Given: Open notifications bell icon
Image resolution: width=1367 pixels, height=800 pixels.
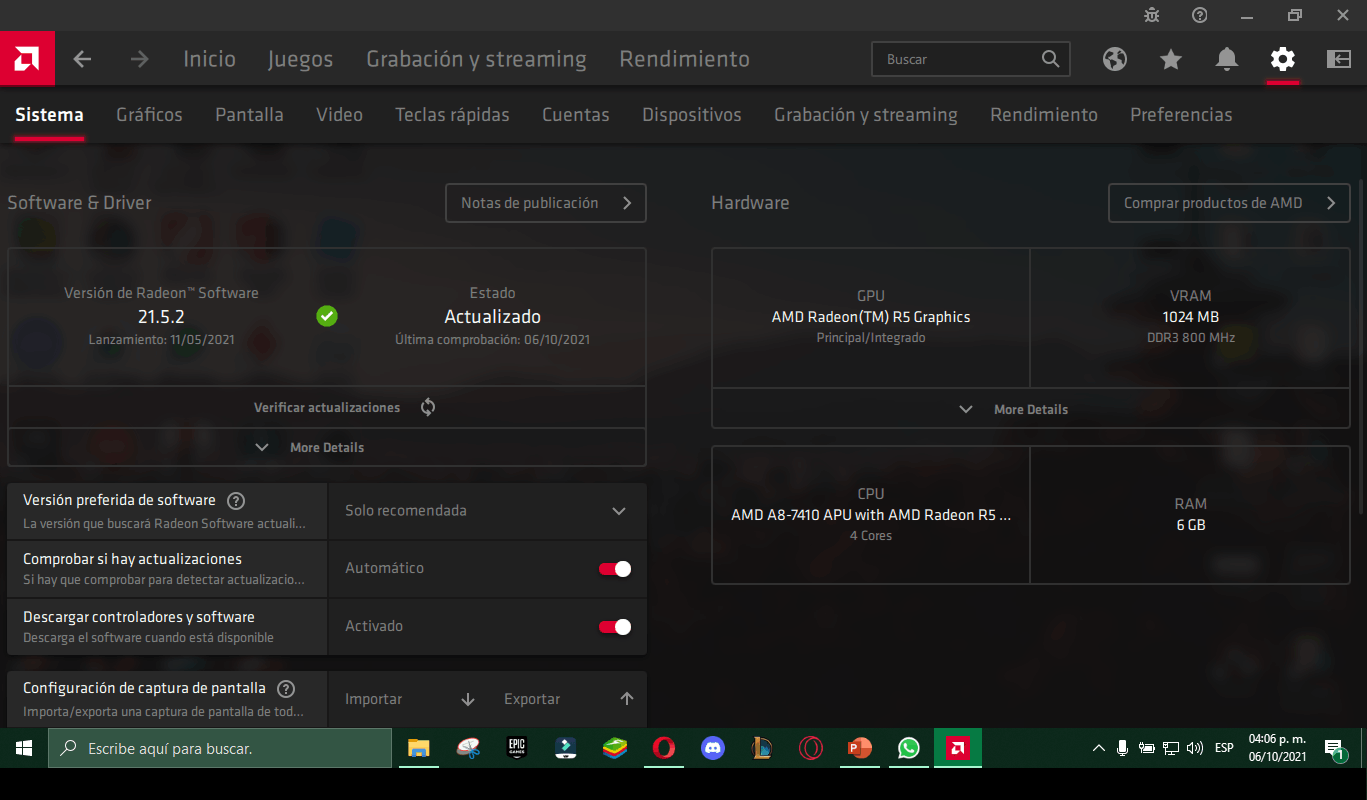Looking at the screenshot, I should (1227, 59).
